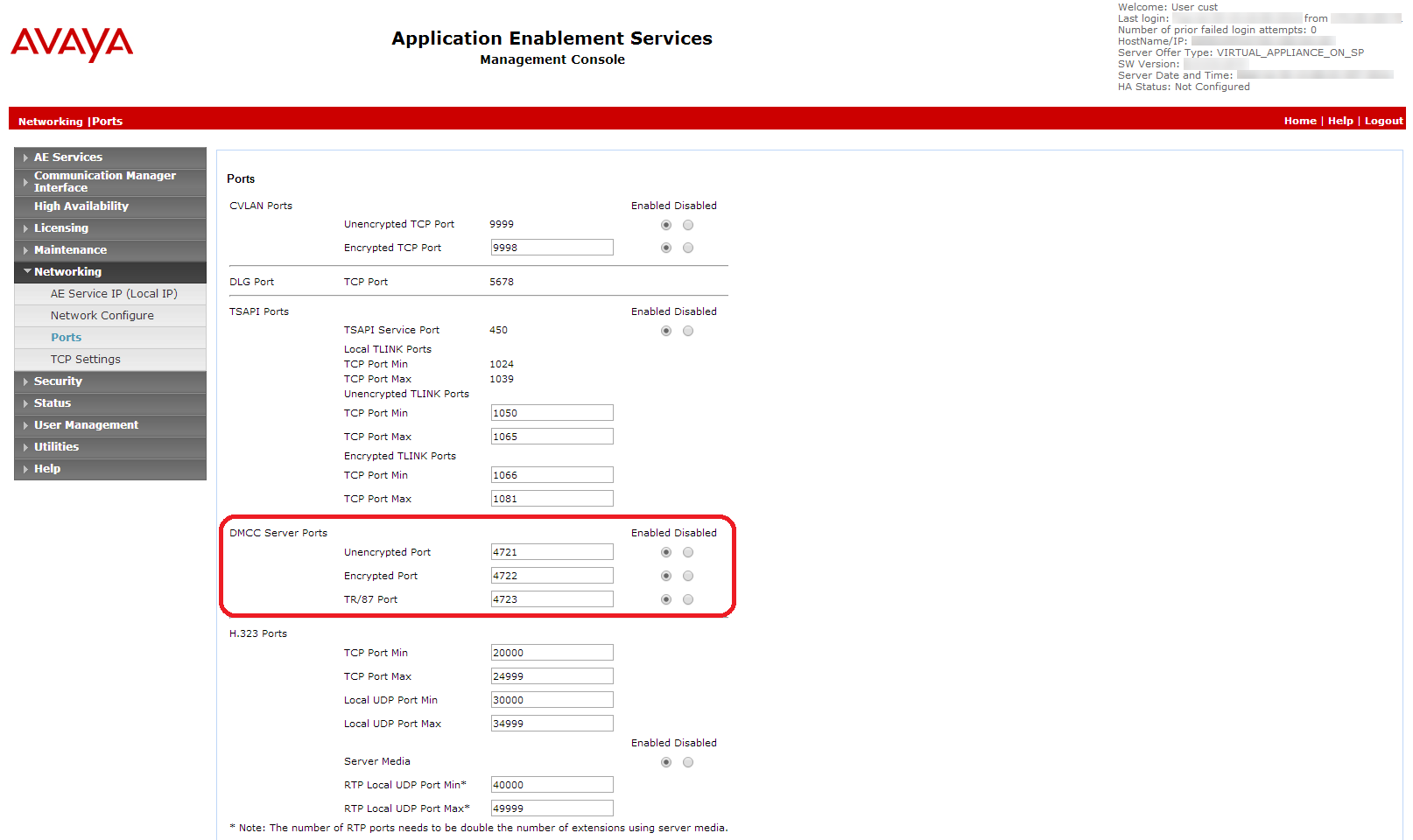
Task: Disable TSAPI Service Port
Action: (x=688, y=331)
